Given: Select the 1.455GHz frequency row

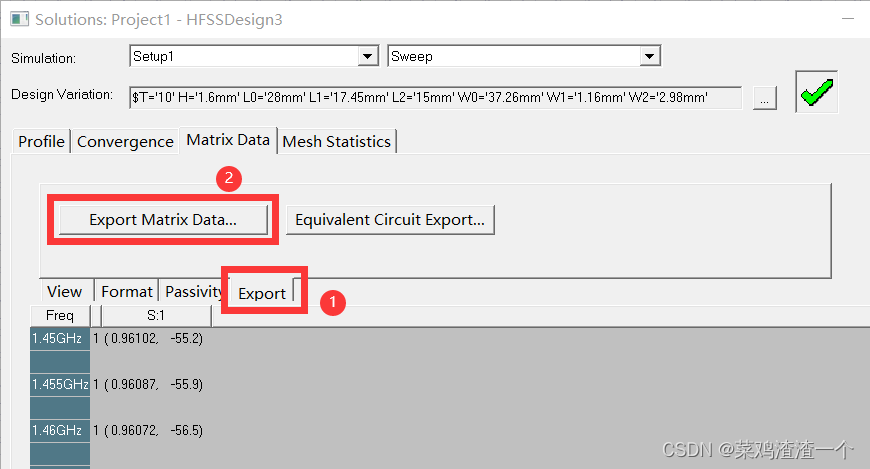Looking at the screenshot, I should pos(60,384).
